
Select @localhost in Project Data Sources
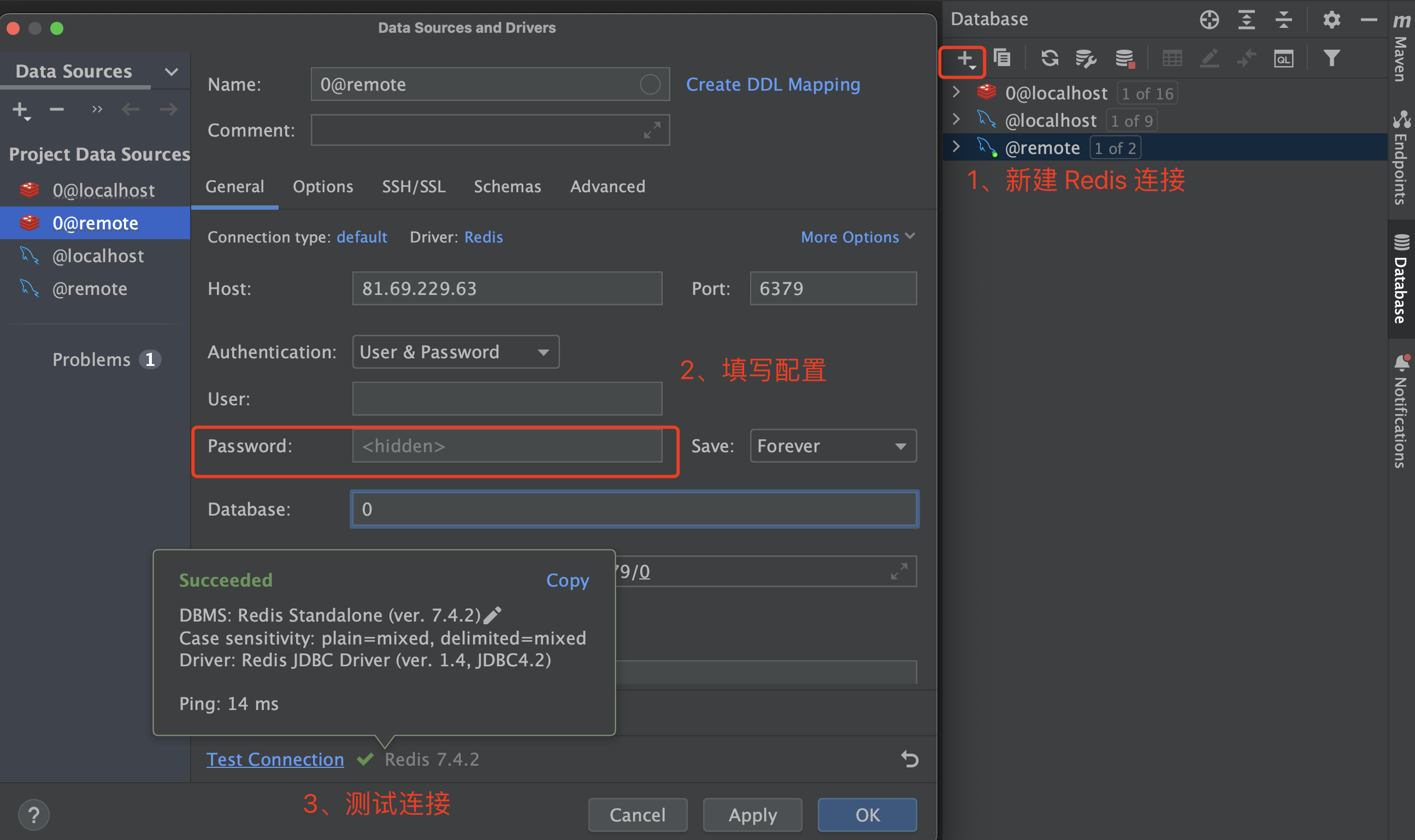[98, 256]
